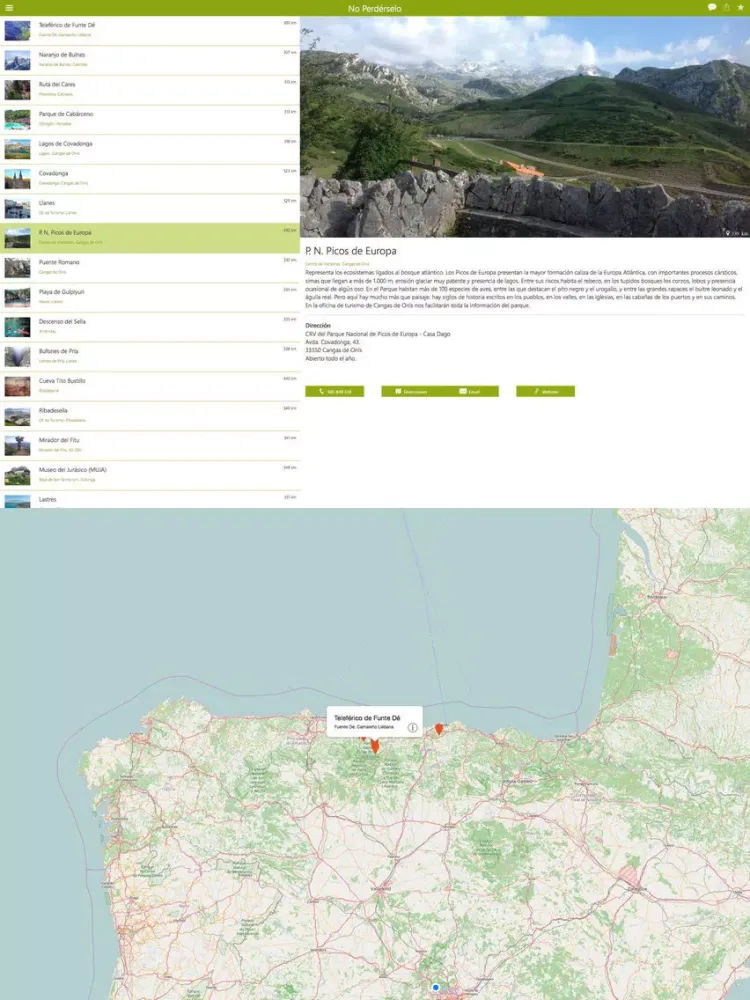Click the Dirección address label
Image resolution: width=750 pixels, height=1000 pixels.
point(318,325)
